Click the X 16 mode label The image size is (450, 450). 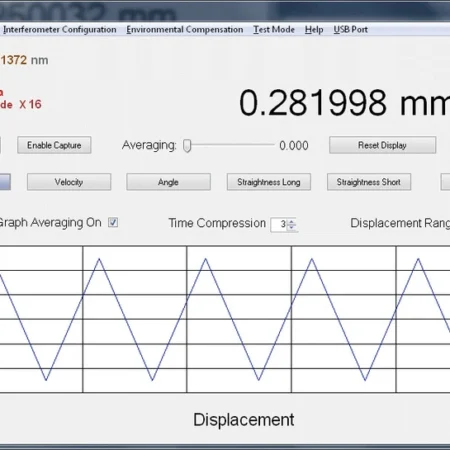click(30, 104)
